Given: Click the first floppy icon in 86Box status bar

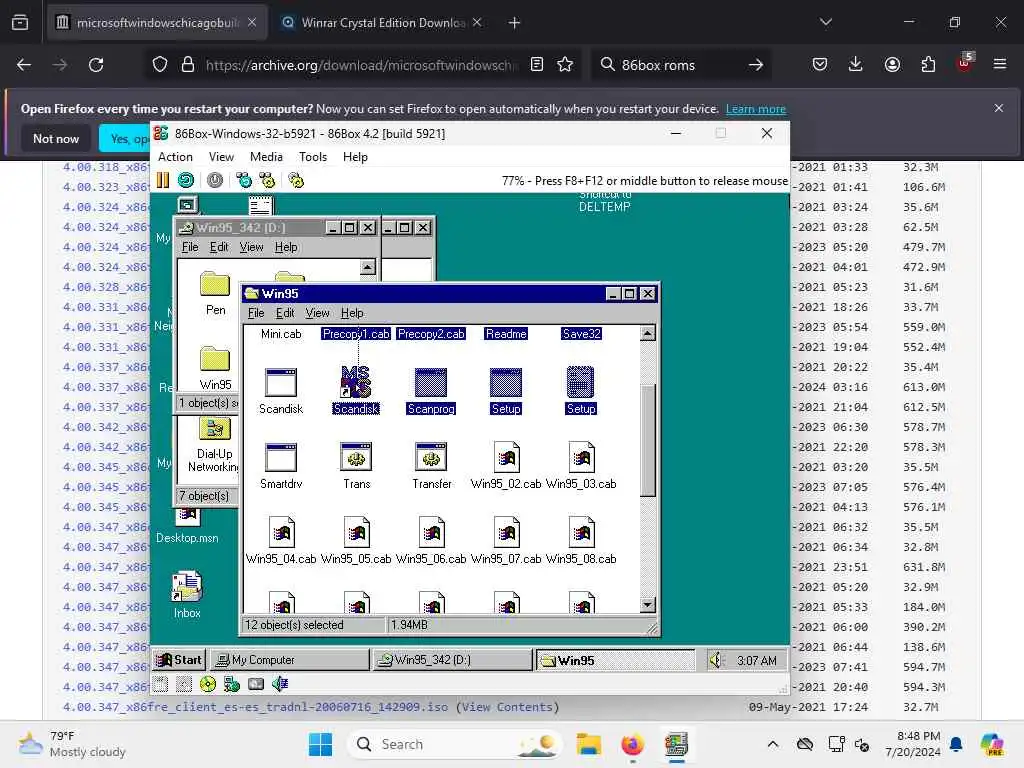Looking at the screenshot, I should click(160, 684).
